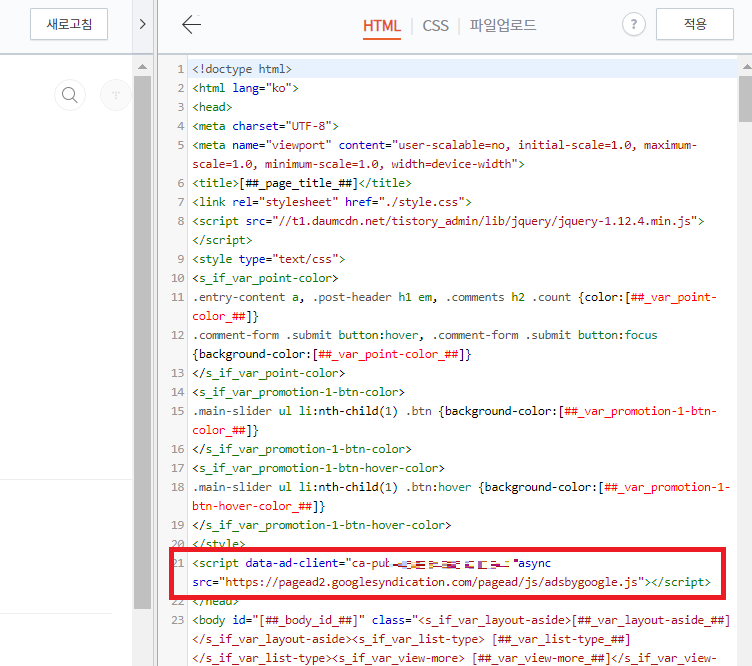Click the jquery-1.12.4.min.js script line
The width and height of the screenshot is (752, 666).
pyautogui.click(x=448, y=231)
